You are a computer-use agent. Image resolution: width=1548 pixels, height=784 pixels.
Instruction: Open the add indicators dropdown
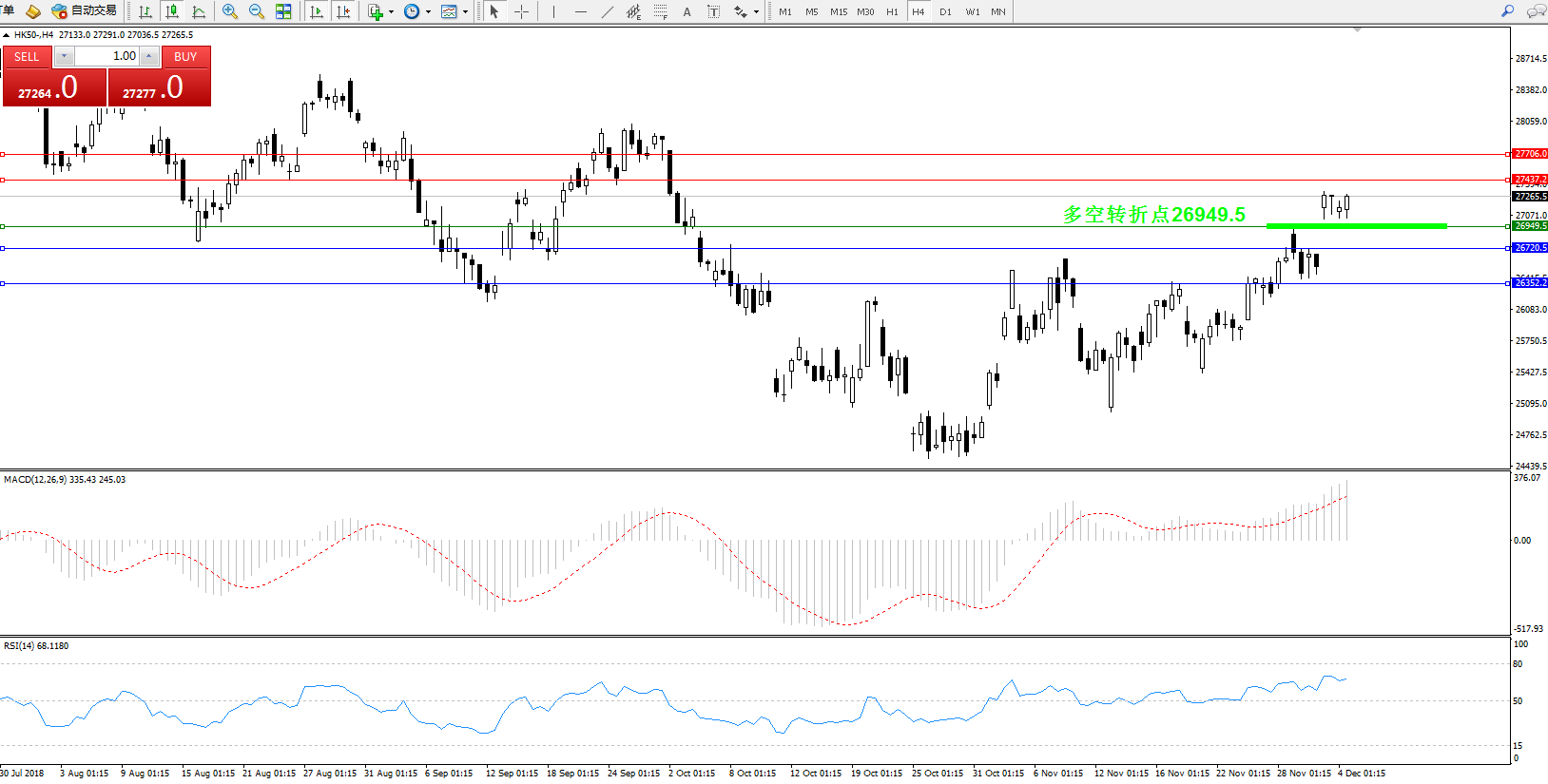click(x=391, y=12)
